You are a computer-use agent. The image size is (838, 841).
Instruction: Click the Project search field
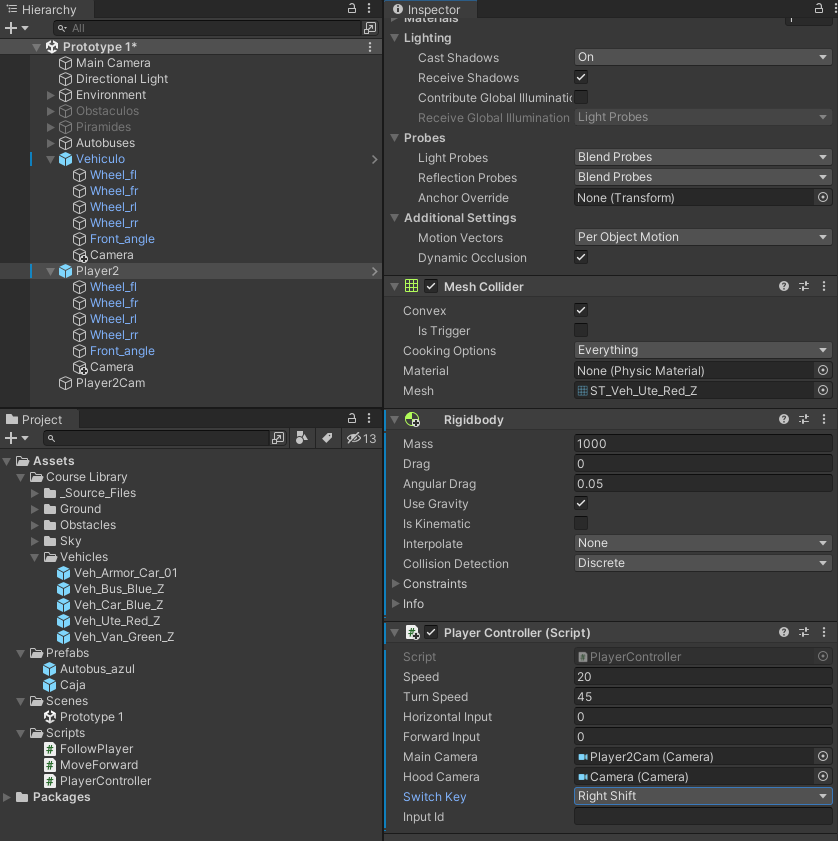tap(157, 438)
